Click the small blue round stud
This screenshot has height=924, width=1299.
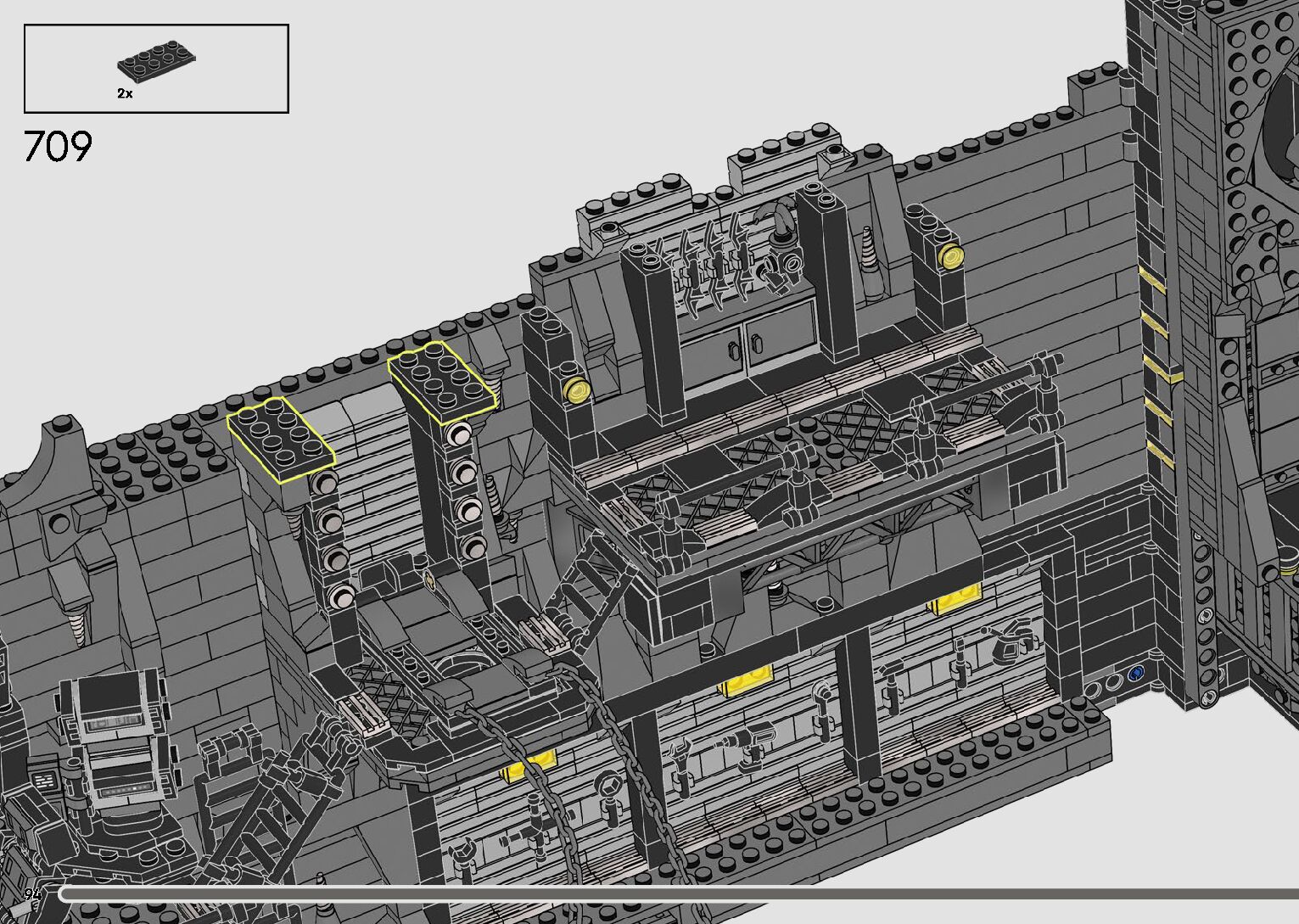pos(1137,674)
